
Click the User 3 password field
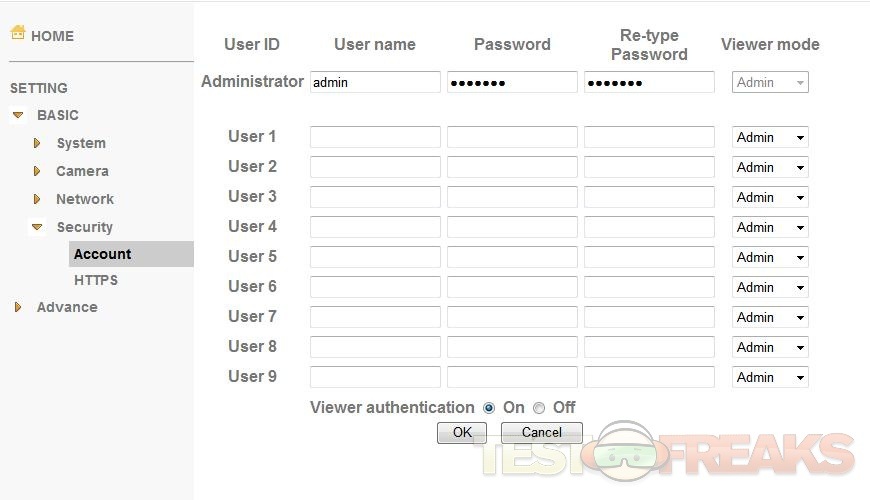(x=512, y=198)
